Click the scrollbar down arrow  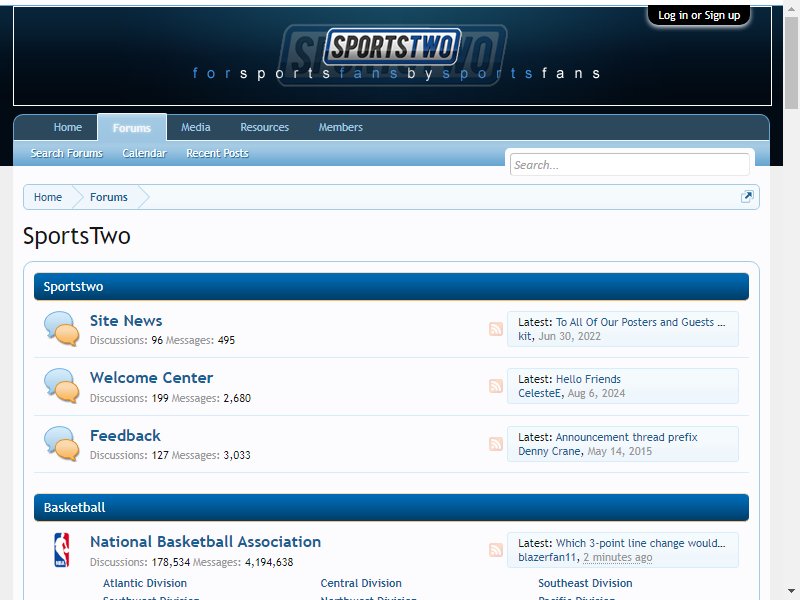pos(791,592)
